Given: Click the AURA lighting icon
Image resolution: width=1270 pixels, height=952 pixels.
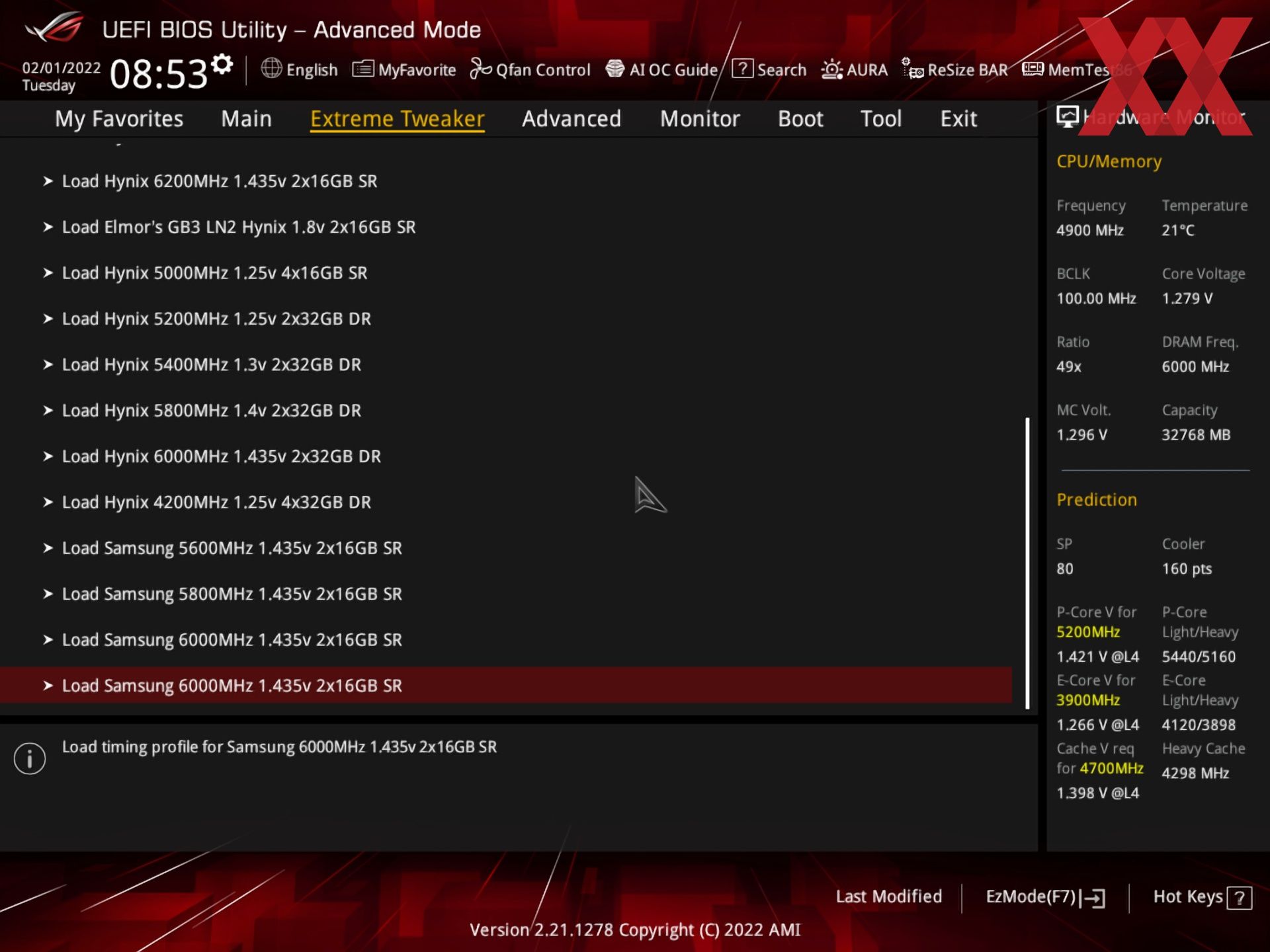Looking at the screenshot, I should coord(832,69).
